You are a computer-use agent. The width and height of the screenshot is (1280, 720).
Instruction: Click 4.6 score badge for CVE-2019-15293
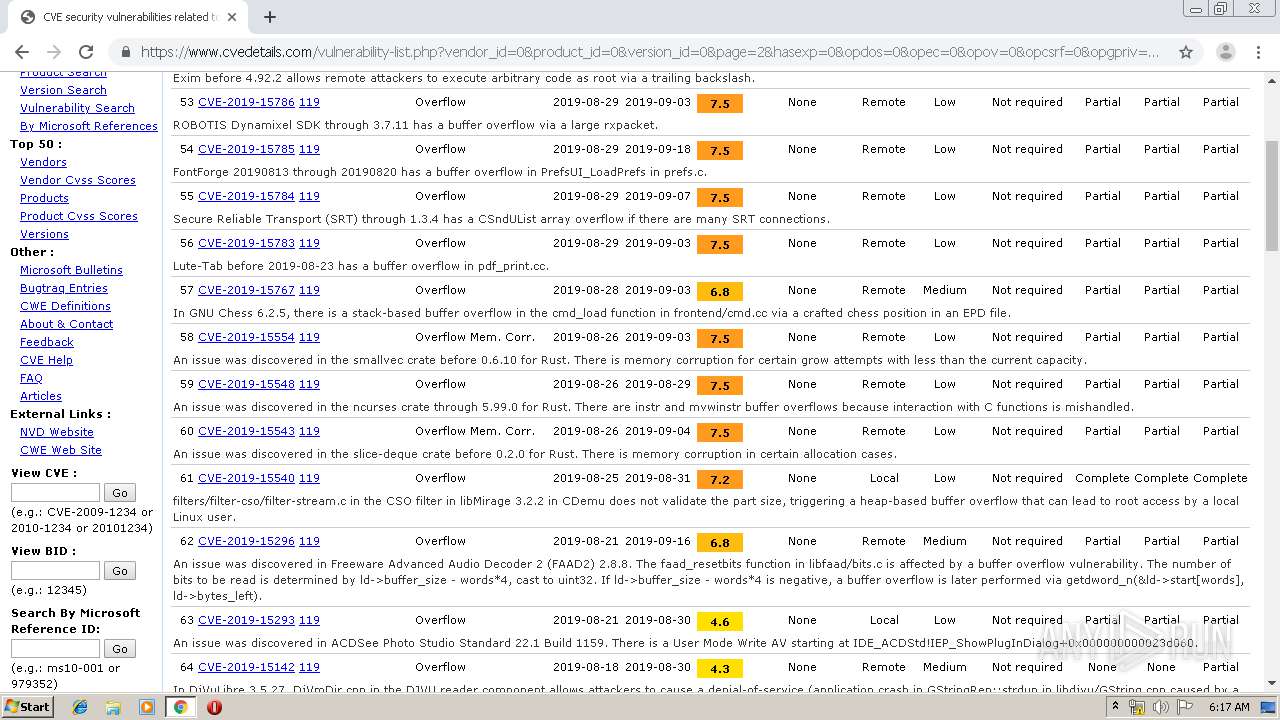point(720,621)
